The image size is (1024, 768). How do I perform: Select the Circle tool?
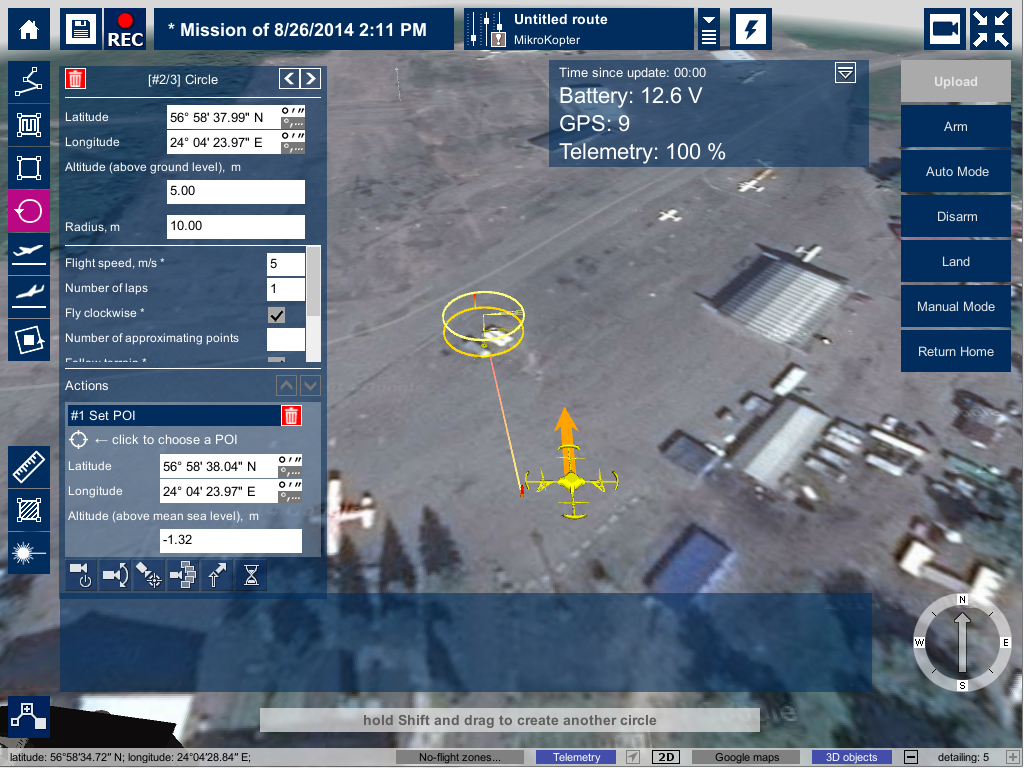(x=29, y=211)
